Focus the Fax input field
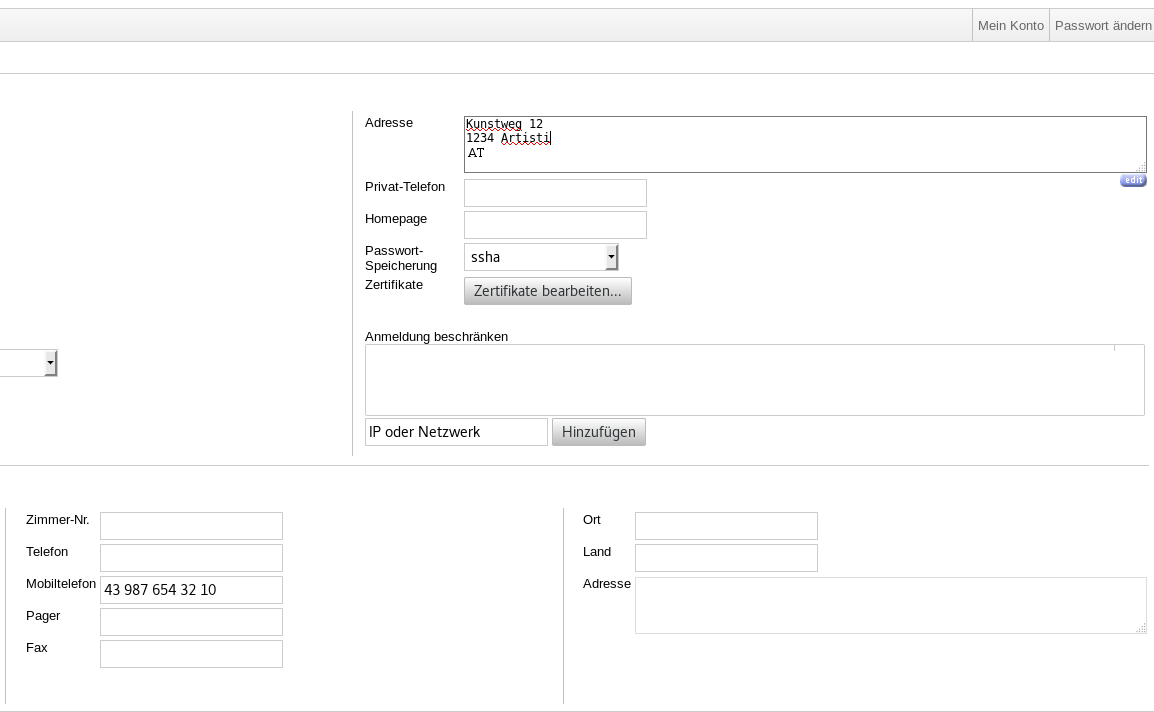 tap(191, 654)
